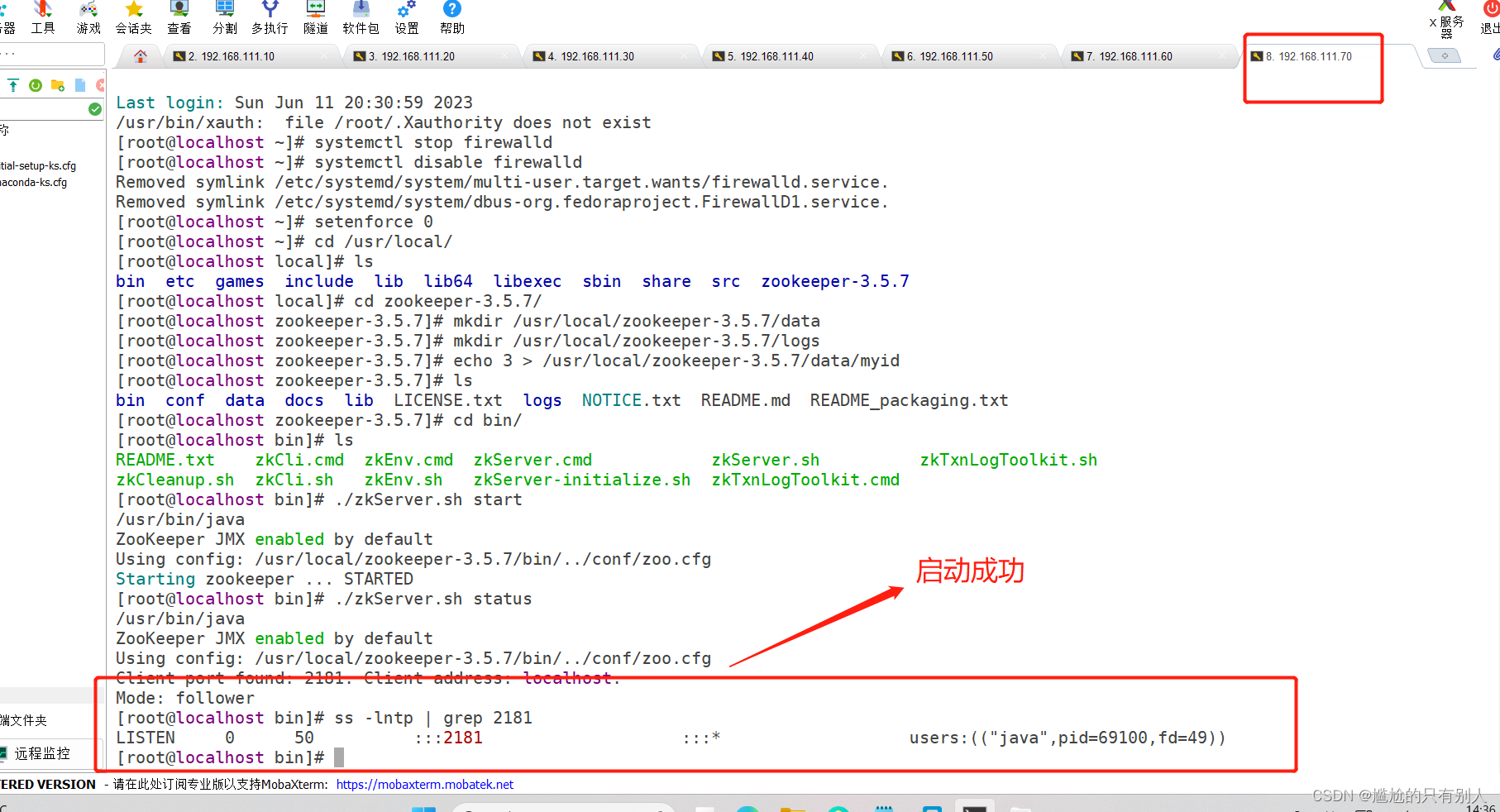Click the 查看 (View) toolbar icon

(179, 17)
